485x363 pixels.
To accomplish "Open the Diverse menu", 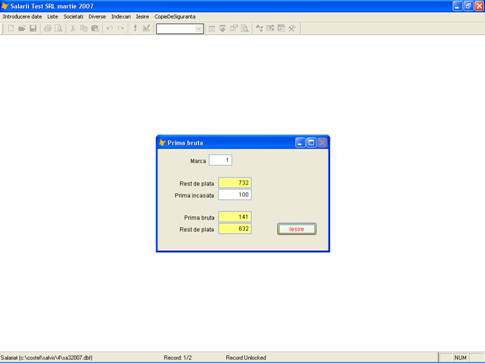I will coord(97,16).
